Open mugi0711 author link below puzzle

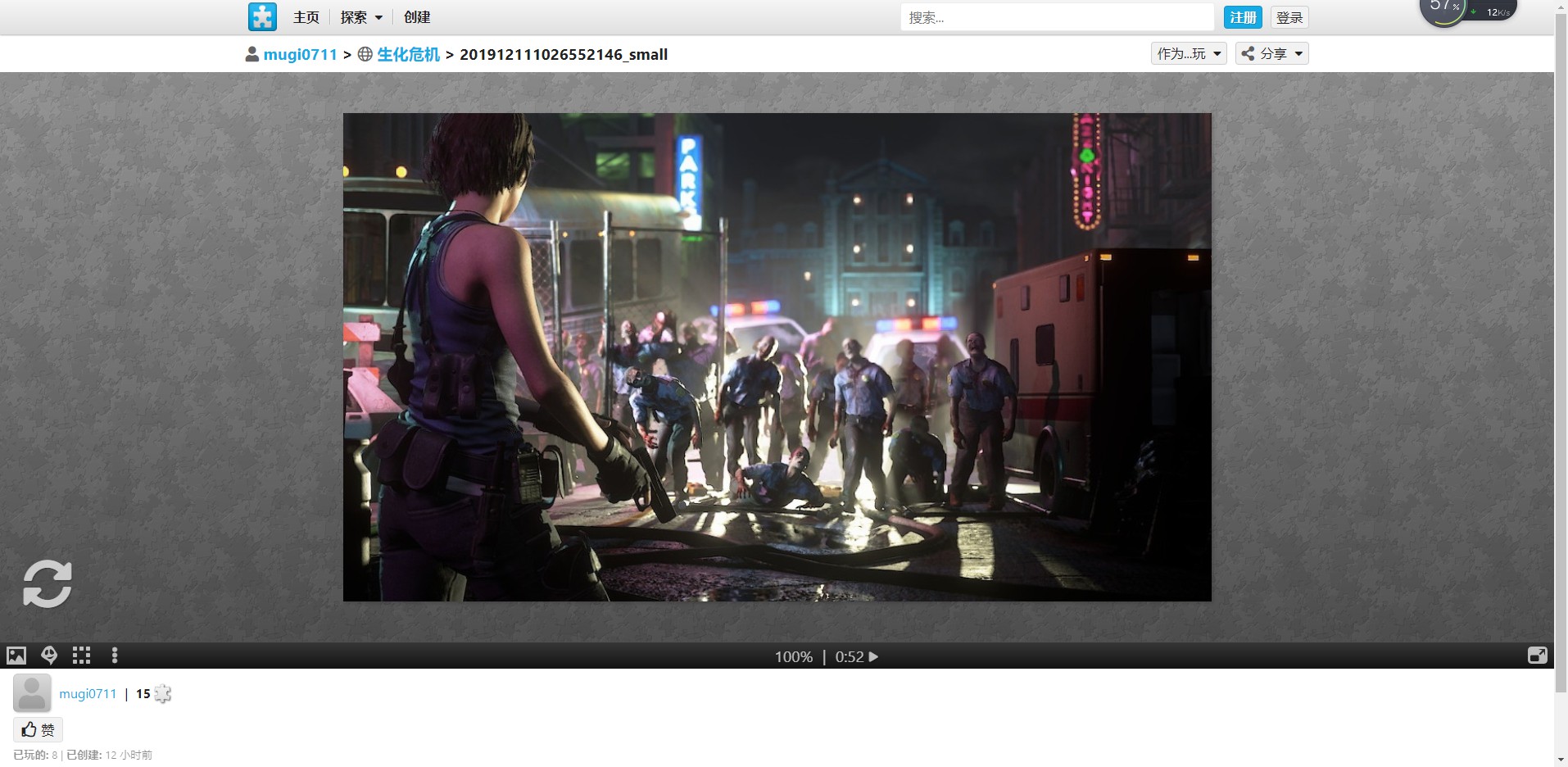point(88,694)
